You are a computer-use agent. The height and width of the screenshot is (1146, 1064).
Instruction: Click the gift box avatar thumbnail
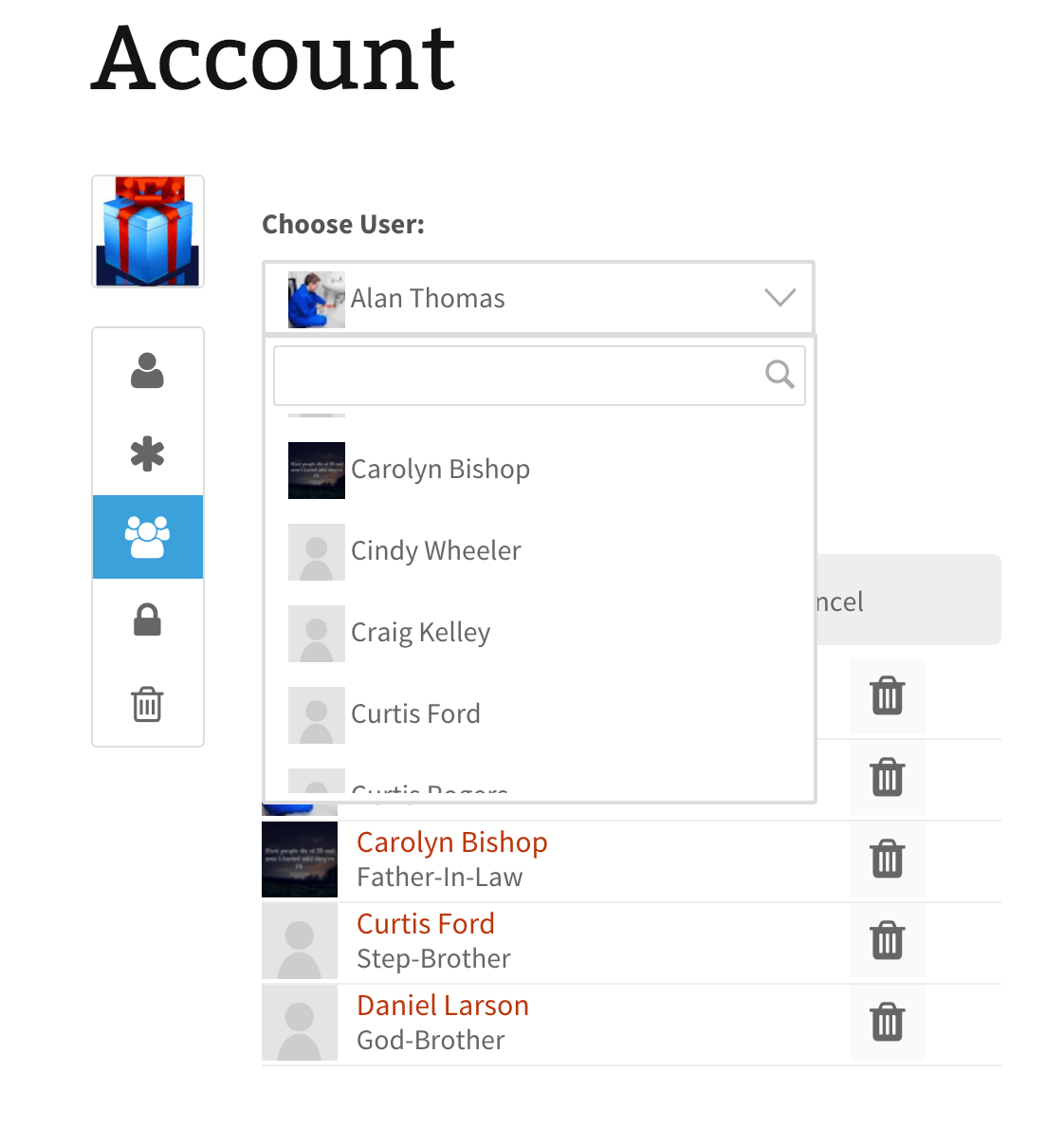tap(148, 231)
